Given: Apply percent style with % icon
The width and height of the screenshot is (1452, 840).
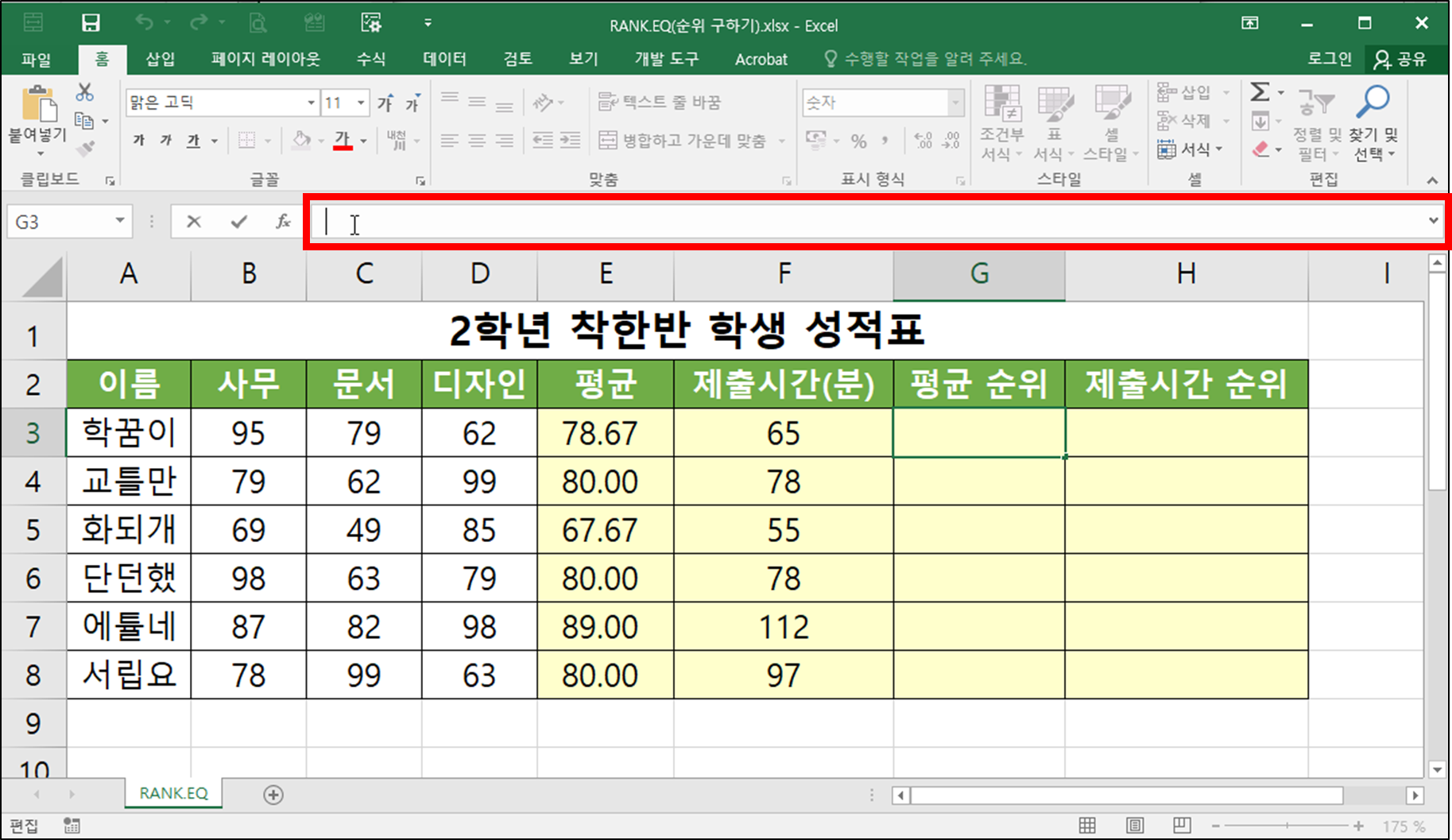Looking at the screenshot, I should pos(858,140).
